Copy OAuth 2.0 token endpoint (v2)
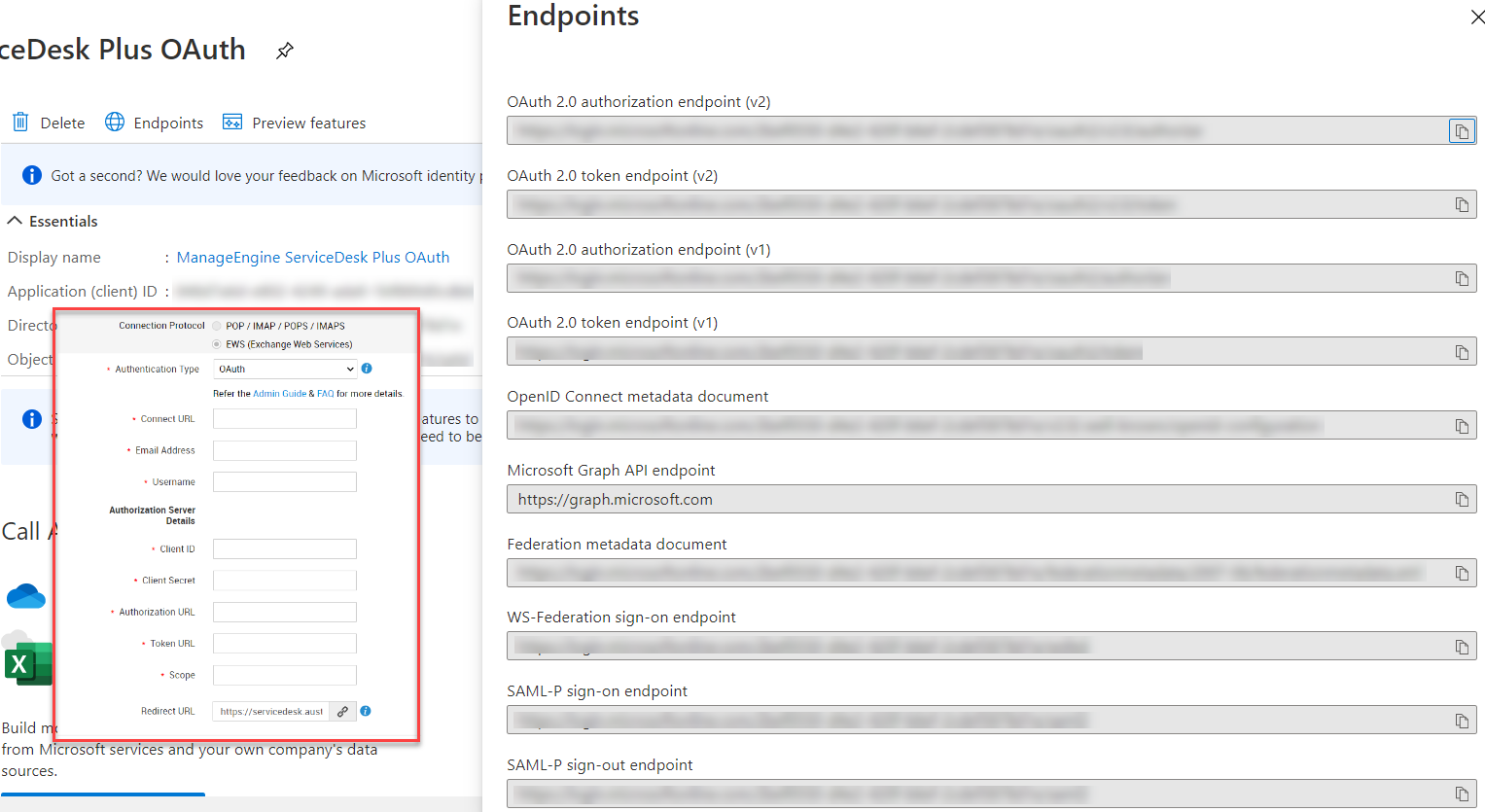Viewport: 1485px width, 812px height. click(1462, 204)
